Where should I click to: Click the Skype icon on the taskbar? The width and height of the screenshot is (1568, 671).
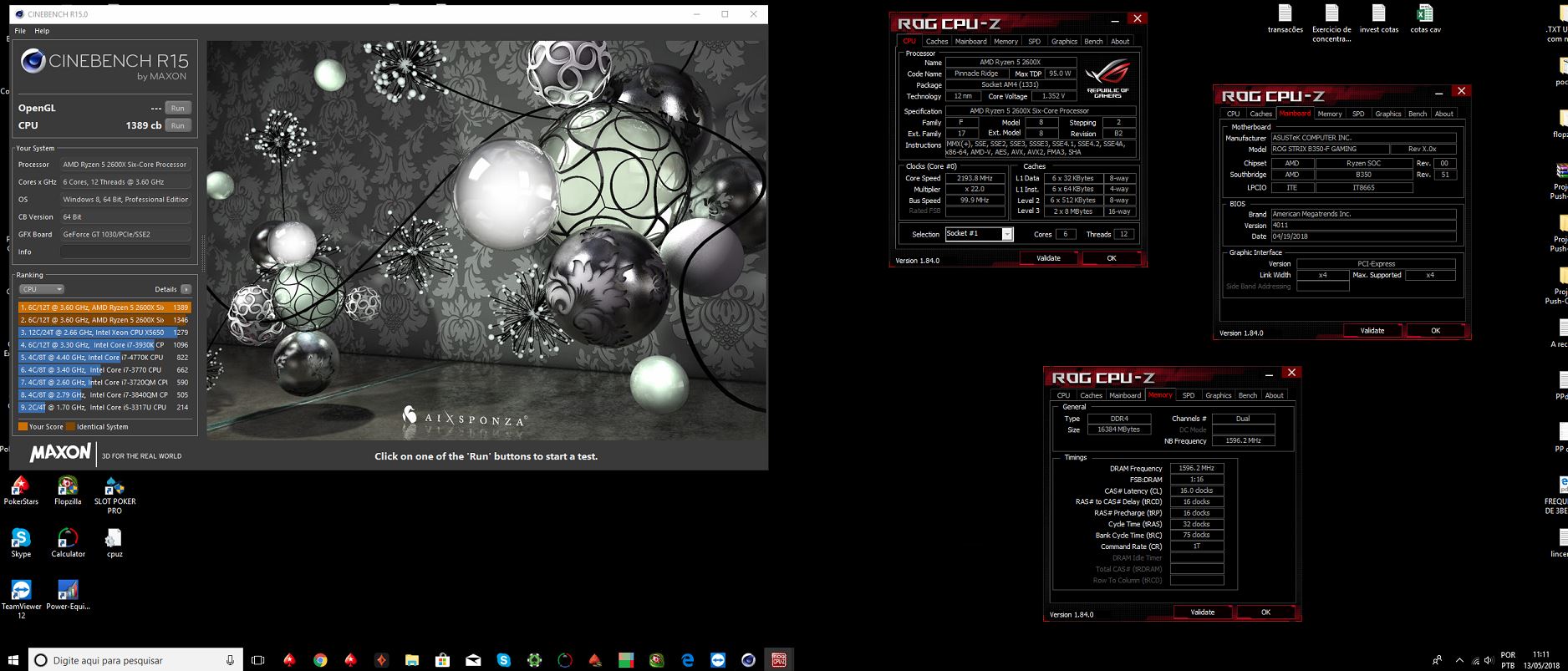[503, 660]
